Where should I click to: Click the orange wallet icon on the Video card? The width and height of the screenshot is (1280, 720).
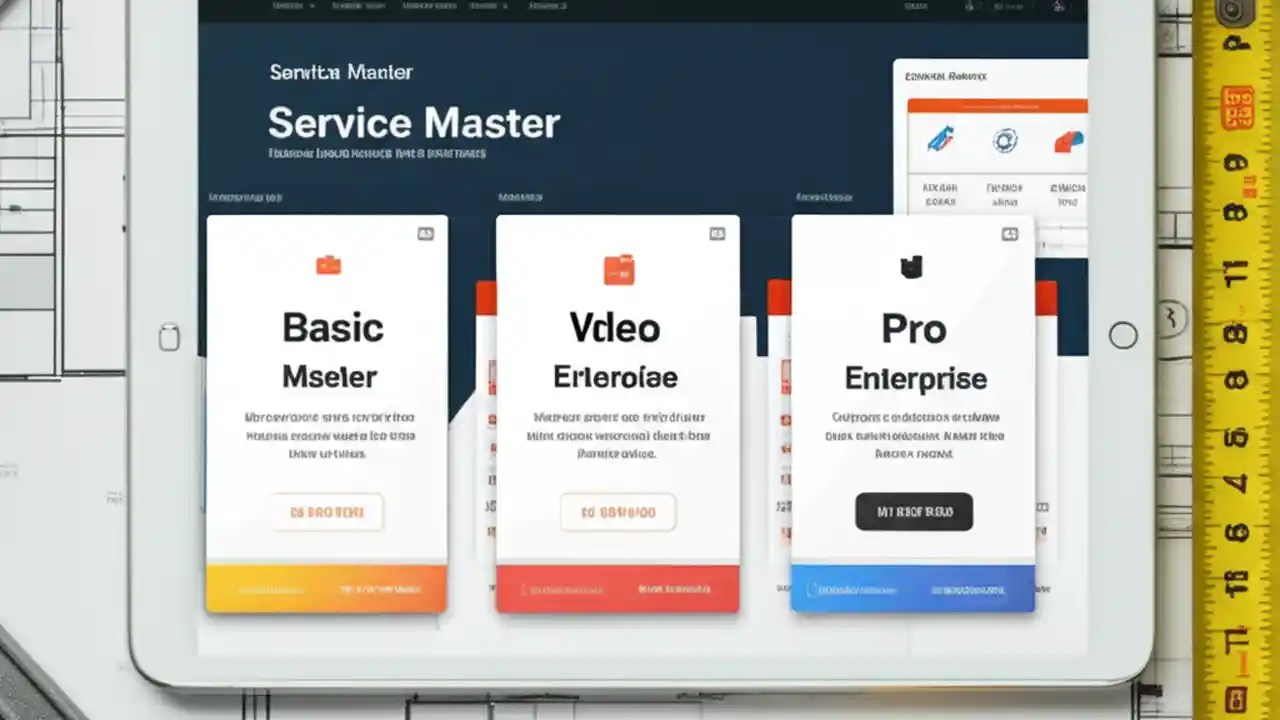[617, 267]
